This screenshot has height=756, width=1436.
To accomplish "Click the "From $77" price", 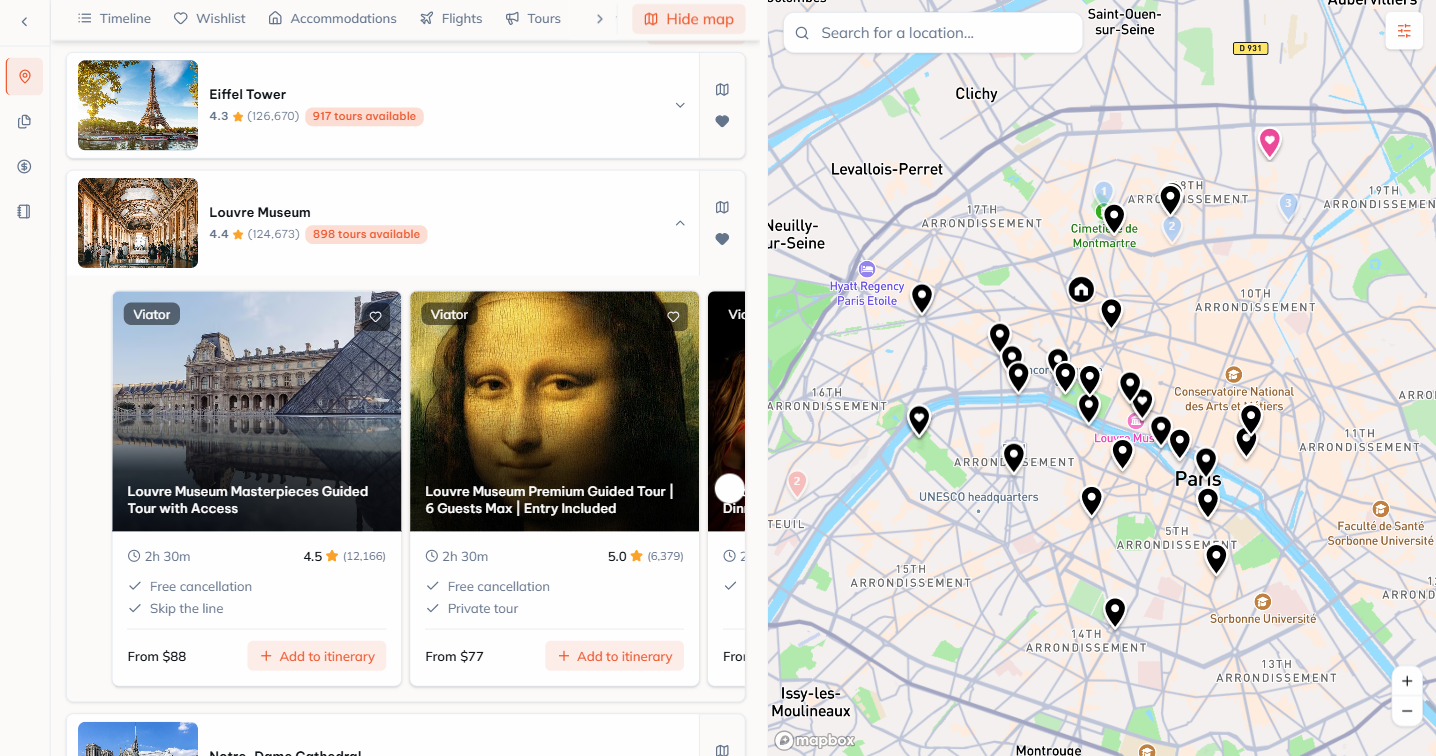I will tap(454, 657).
